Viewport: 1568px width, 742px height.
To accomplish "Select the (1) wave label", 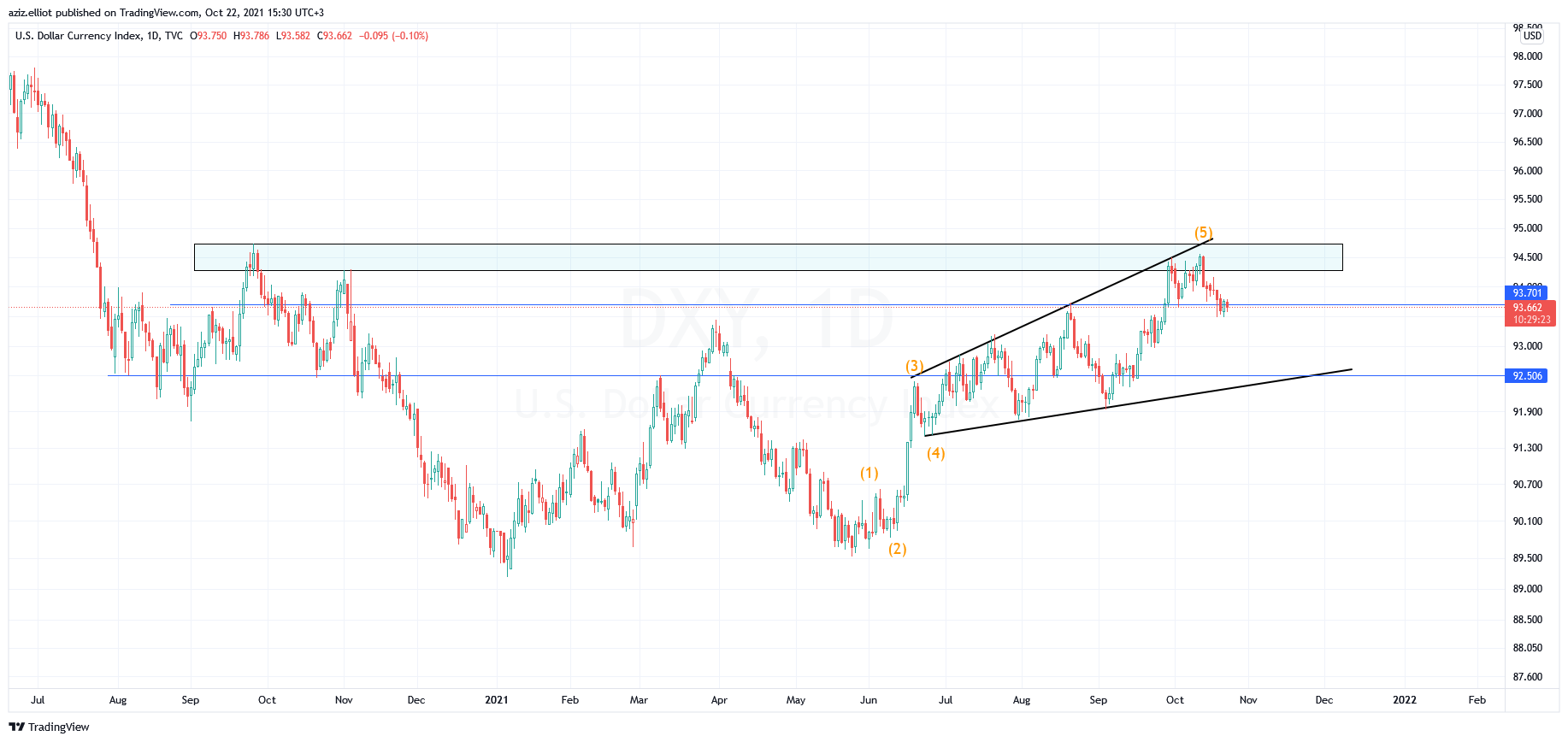I will [x=869, y=473].
